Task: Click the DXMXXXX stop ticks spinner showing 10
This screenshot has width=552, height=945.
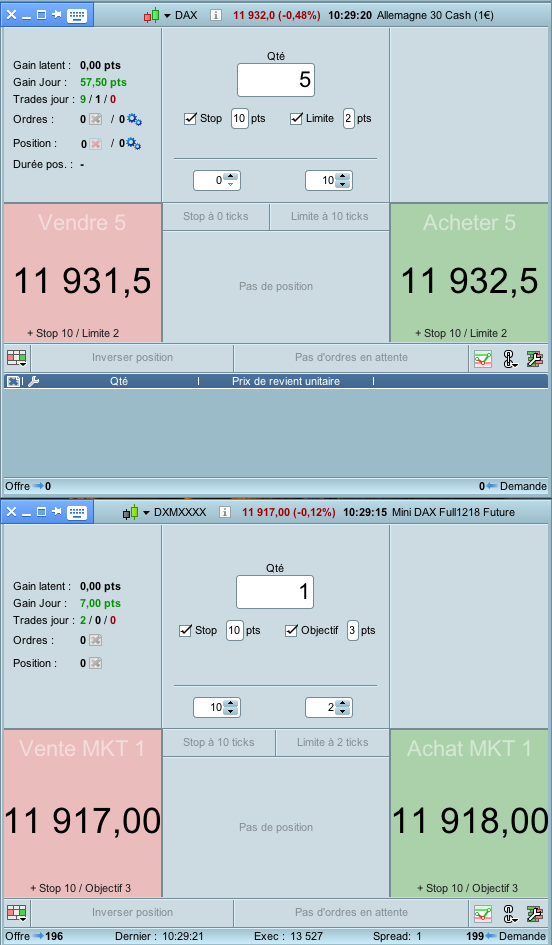Action: [x=216, y=707]
